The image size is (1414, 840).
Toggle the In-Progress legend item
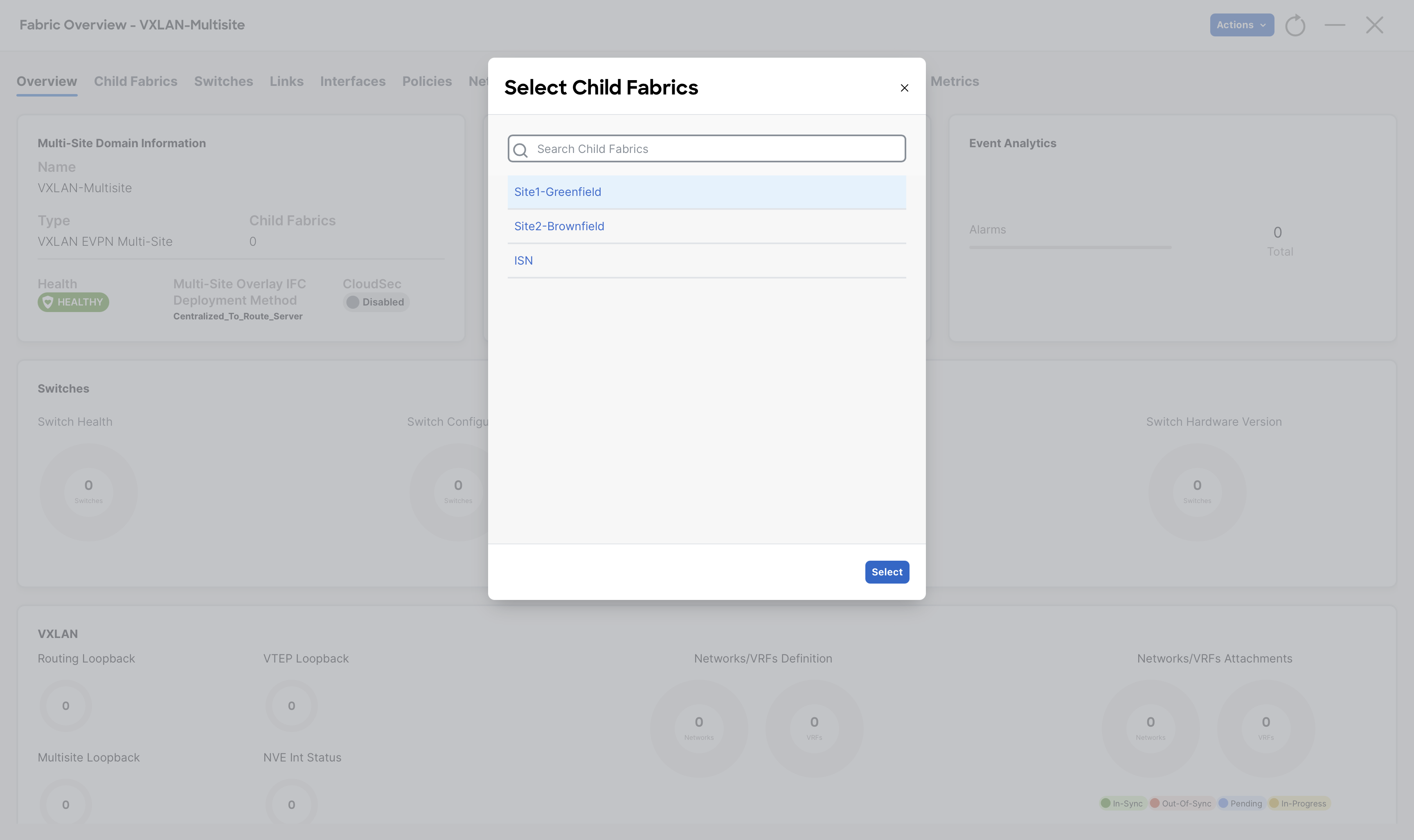click(1299, 803)
